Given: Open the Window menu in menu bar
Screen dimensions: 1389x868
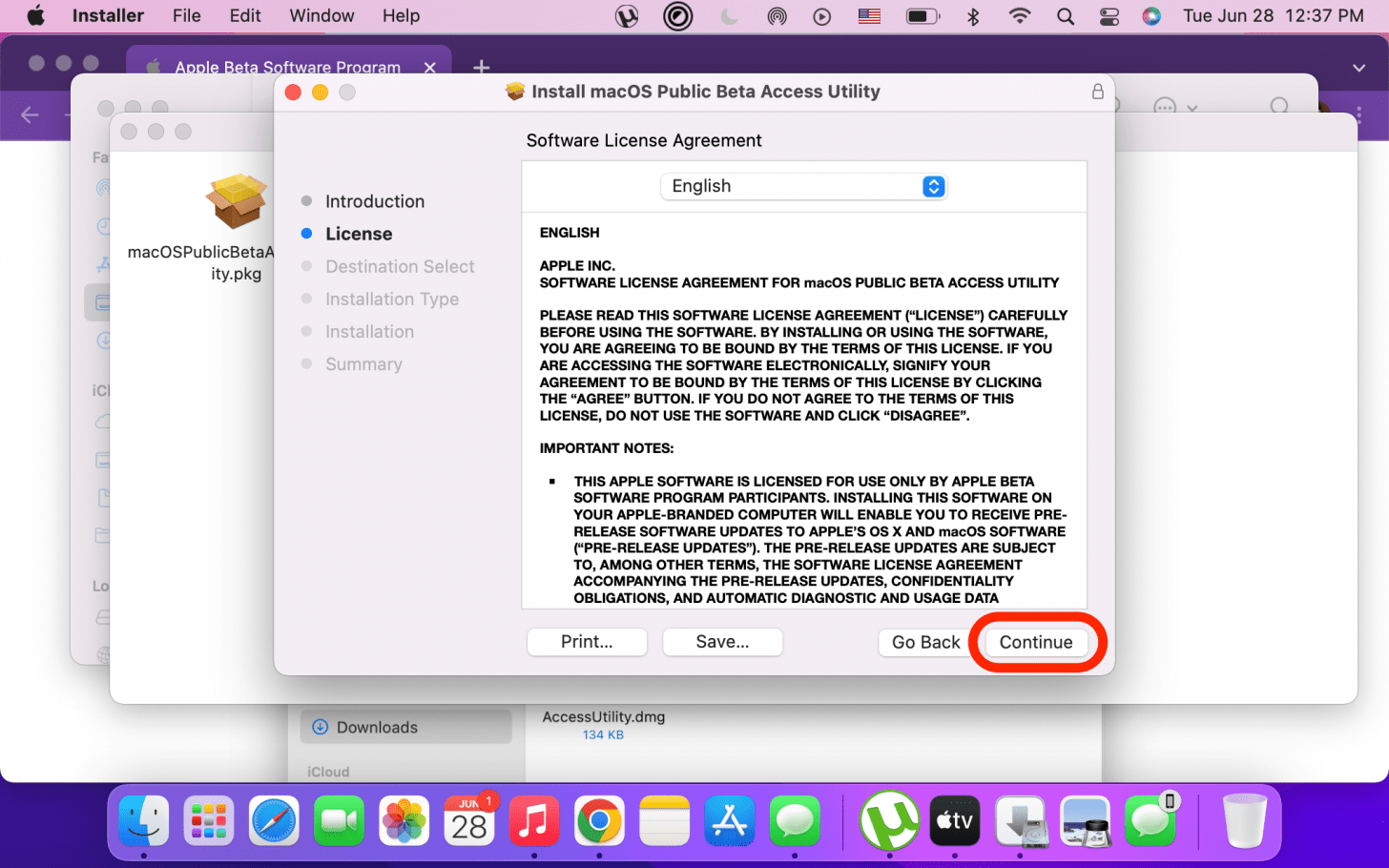Looking at the screenshot, I should pyautogui.click(x=321, y=16).
